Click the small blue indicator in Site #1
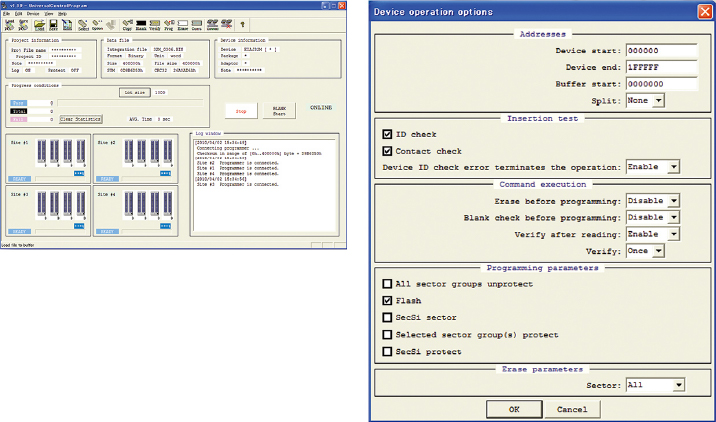The image size is (716, 422). point(79,174)
